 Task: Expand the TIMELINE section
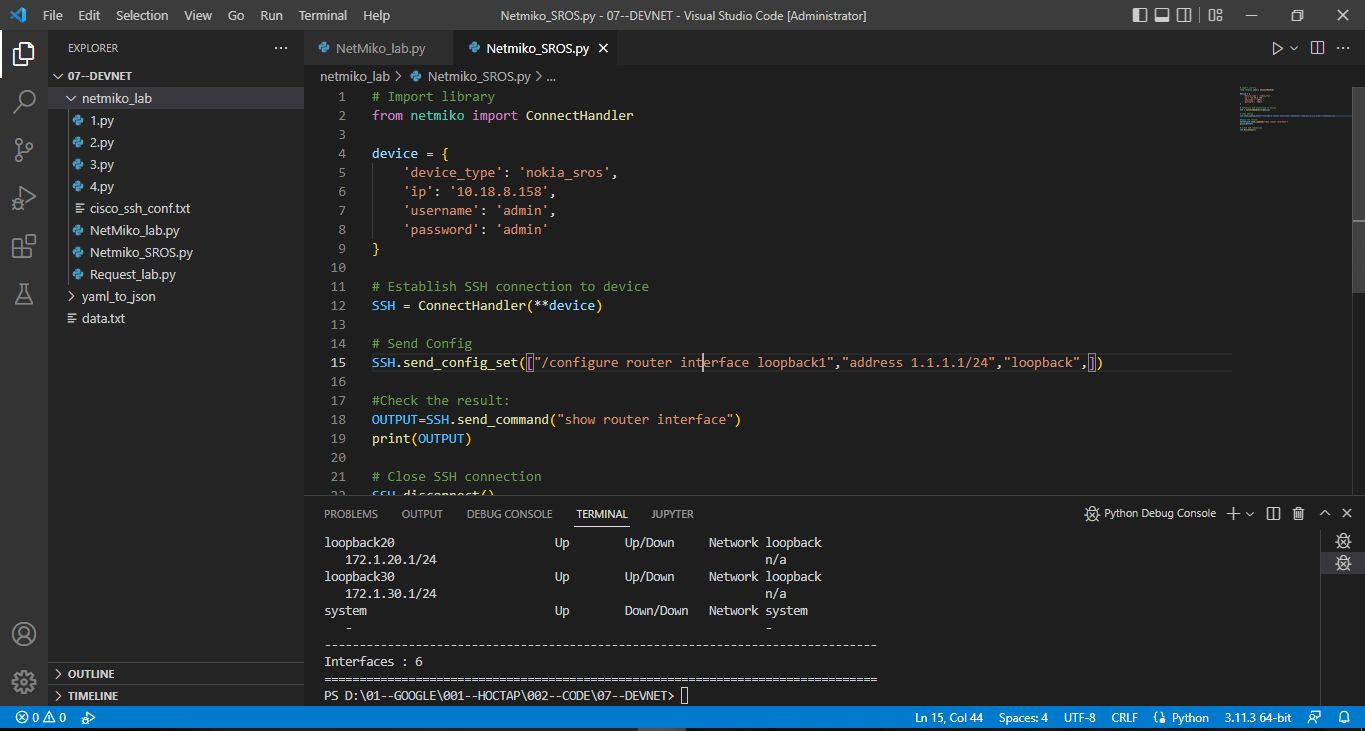pyautogui.click(x=176, y=696)
